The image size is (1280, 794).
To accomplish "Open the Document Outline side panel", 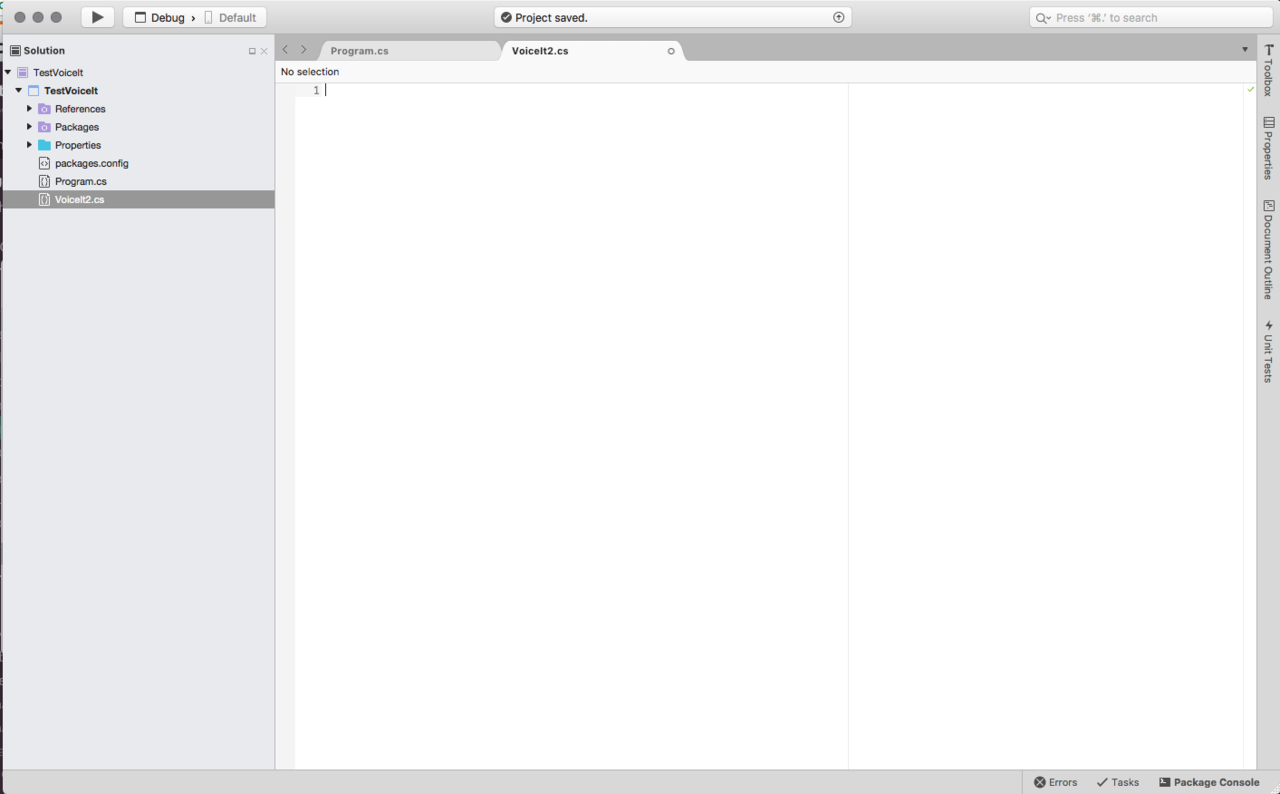I will click(x=1268, y=250).
